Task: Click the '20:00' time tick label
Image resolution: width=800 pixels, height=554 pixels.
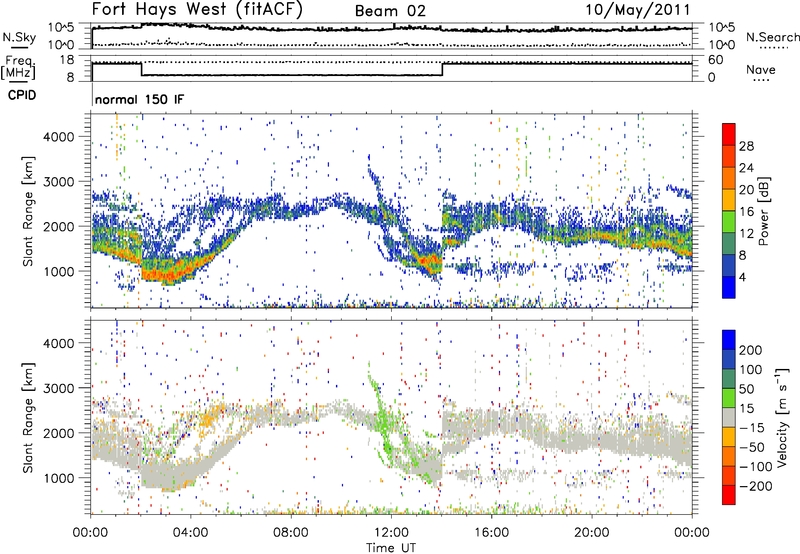Action: (591, 533)
